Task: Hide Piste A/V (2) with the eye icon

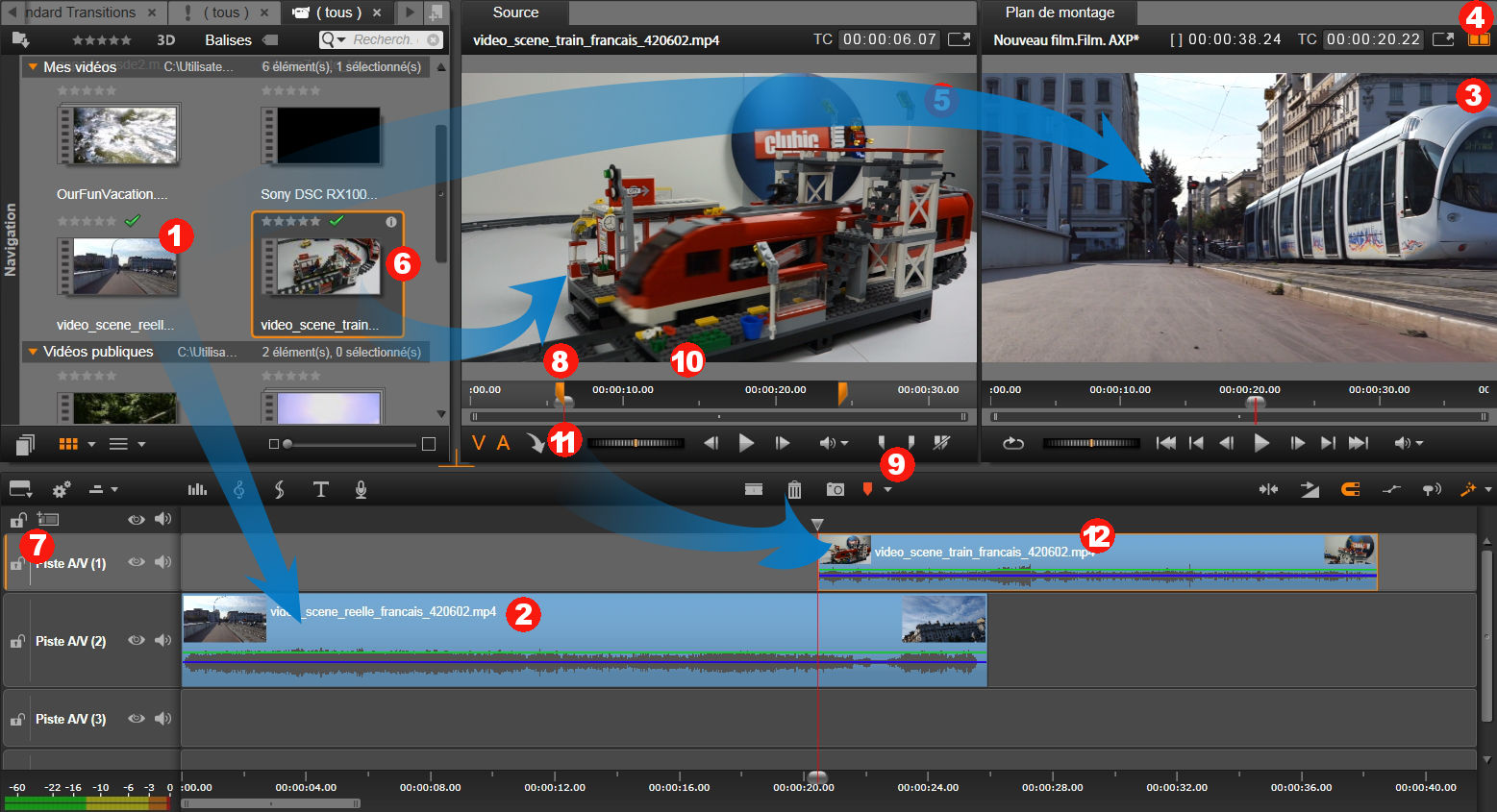Action: [137, 641]
